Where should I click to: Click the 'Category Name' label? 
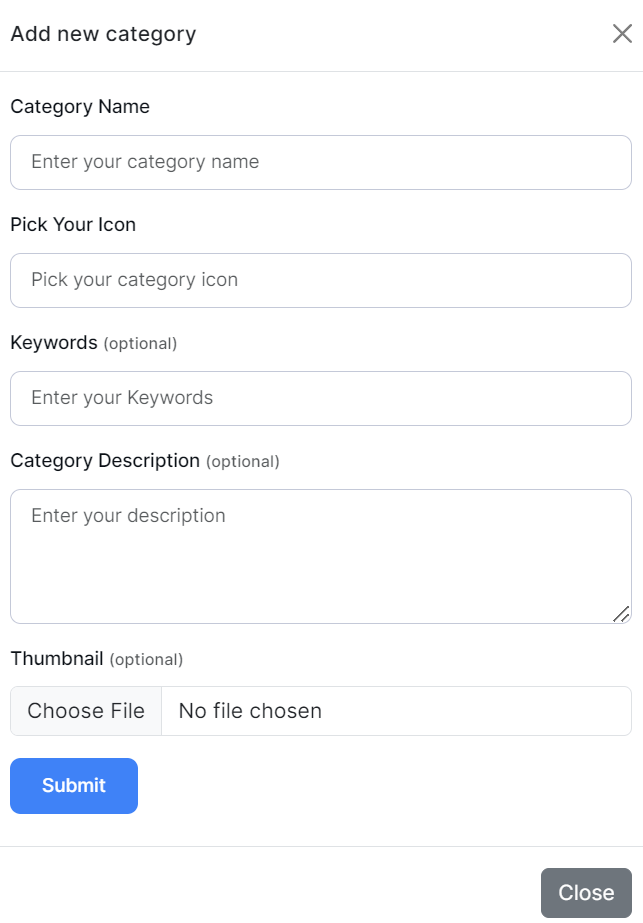point(80,107)
